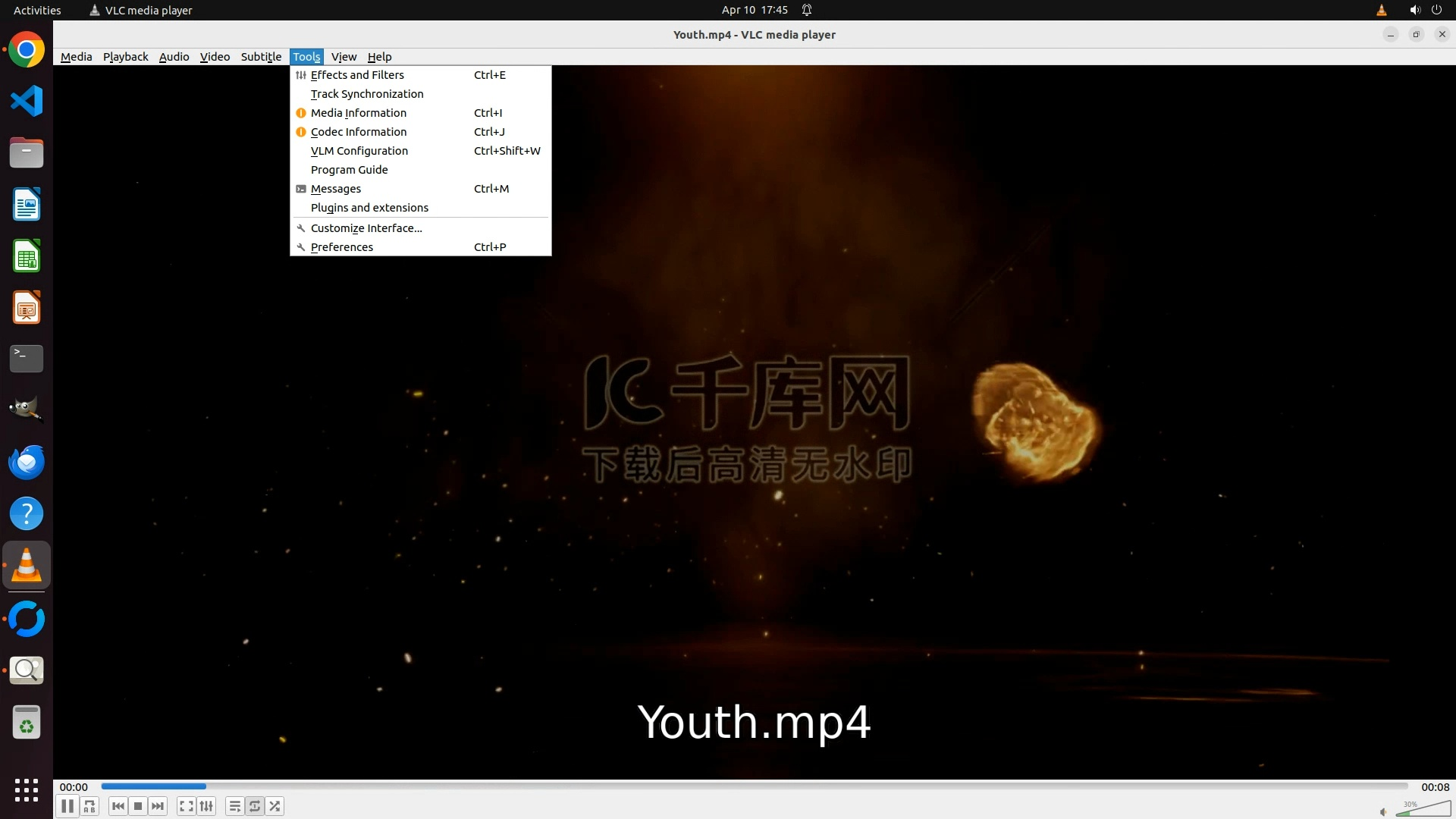Expand the Media menu
Image resolution: width=1456 pixels, height=819 pixels.
tap(76, 57)
